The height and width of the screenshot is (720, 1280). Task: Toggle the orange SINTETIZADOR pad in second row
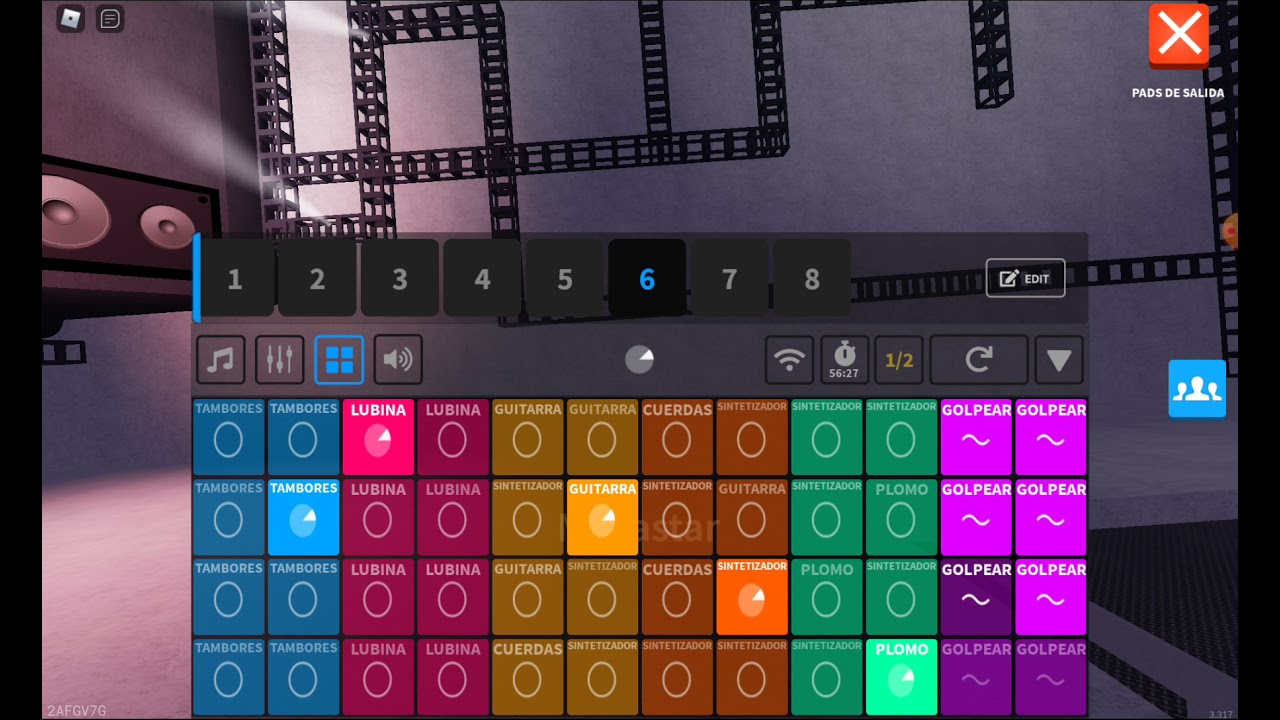pos(677,517)
